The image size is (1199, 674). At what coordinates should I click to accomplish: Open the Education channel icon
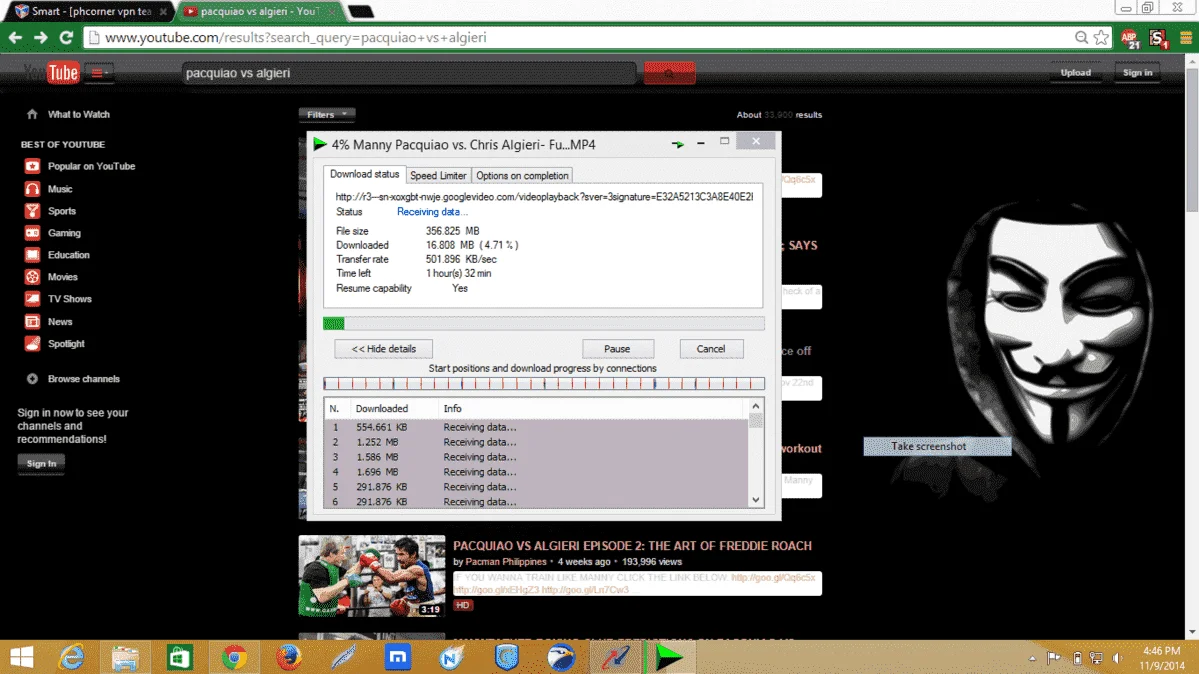click(x=32, y=255)
